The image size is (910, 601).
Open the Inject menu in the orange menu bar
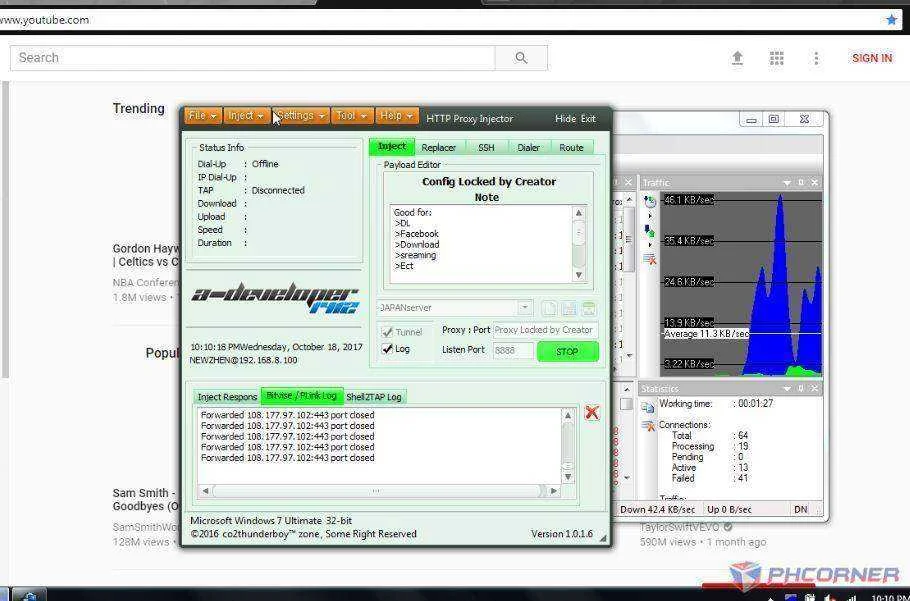[245, 116]
